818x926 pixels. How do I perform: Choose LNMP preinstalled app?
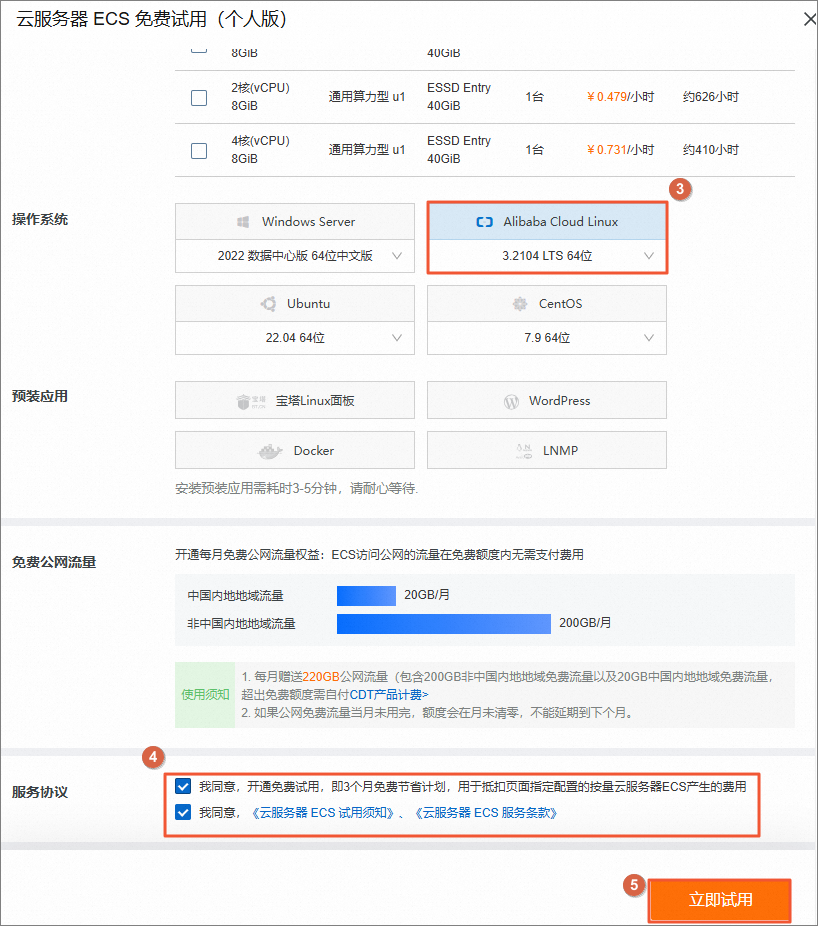(x=547, y=450)
